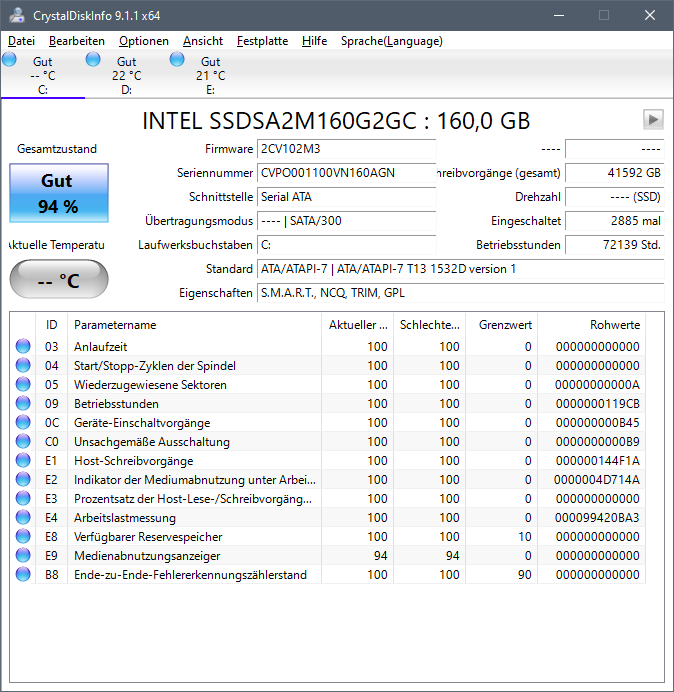This screenshot has height=692, width=674.
Task: Click the blue status orb for drive D:
Action: coord(93,60)
